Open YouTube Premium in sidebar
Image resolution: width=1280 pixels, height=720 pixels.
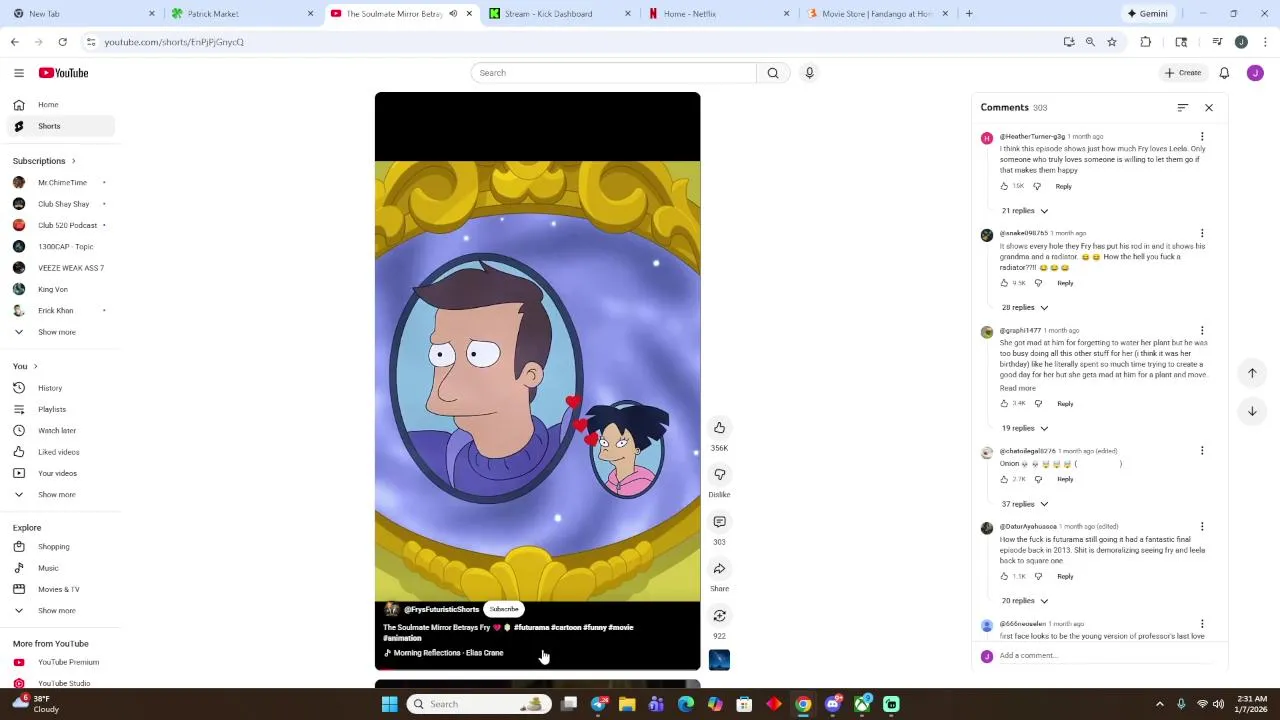point(60,663)
